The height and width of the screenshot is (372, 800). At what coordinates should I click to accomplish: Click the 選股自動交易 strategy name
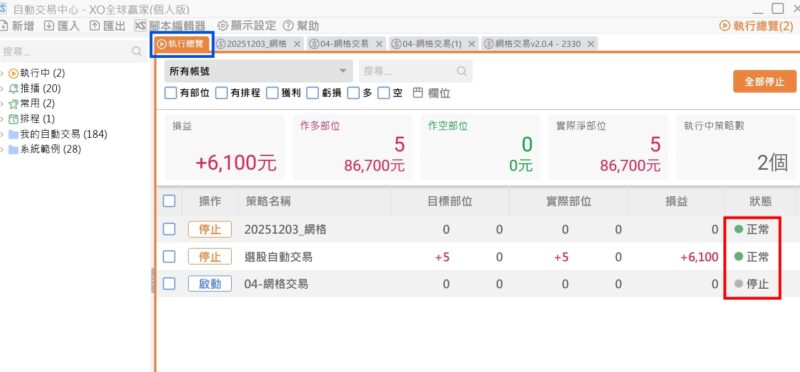278,257
